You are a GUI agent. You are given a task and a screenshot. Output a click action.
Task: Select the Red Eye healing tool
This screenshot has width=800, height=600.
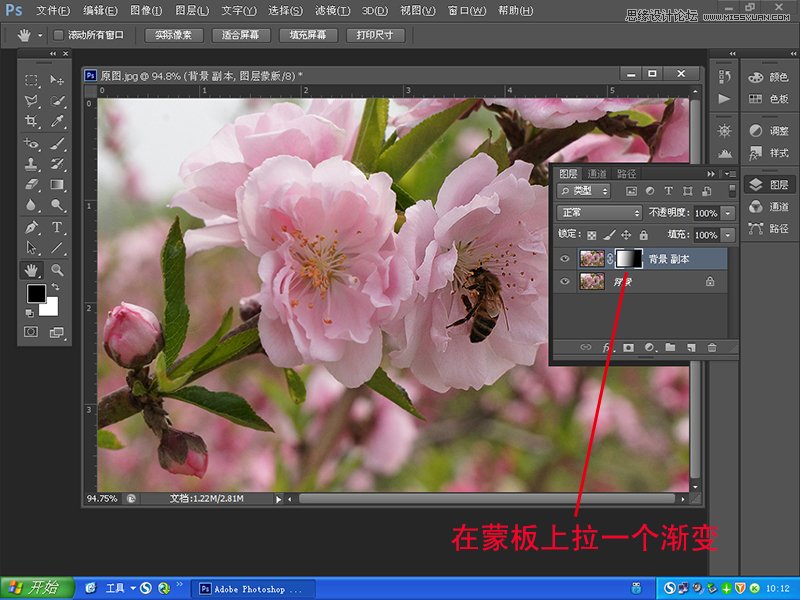coord(32,143)
